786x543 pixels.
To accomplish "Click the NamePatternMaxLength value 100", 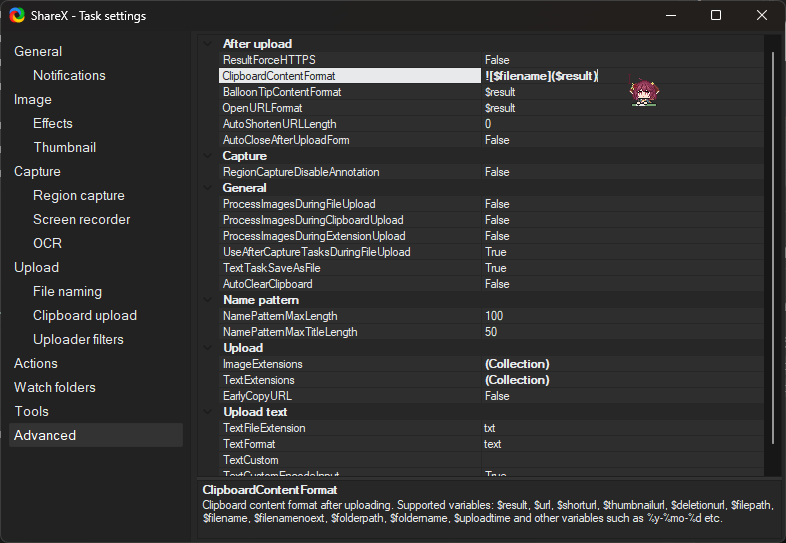I will coord(494,316).
